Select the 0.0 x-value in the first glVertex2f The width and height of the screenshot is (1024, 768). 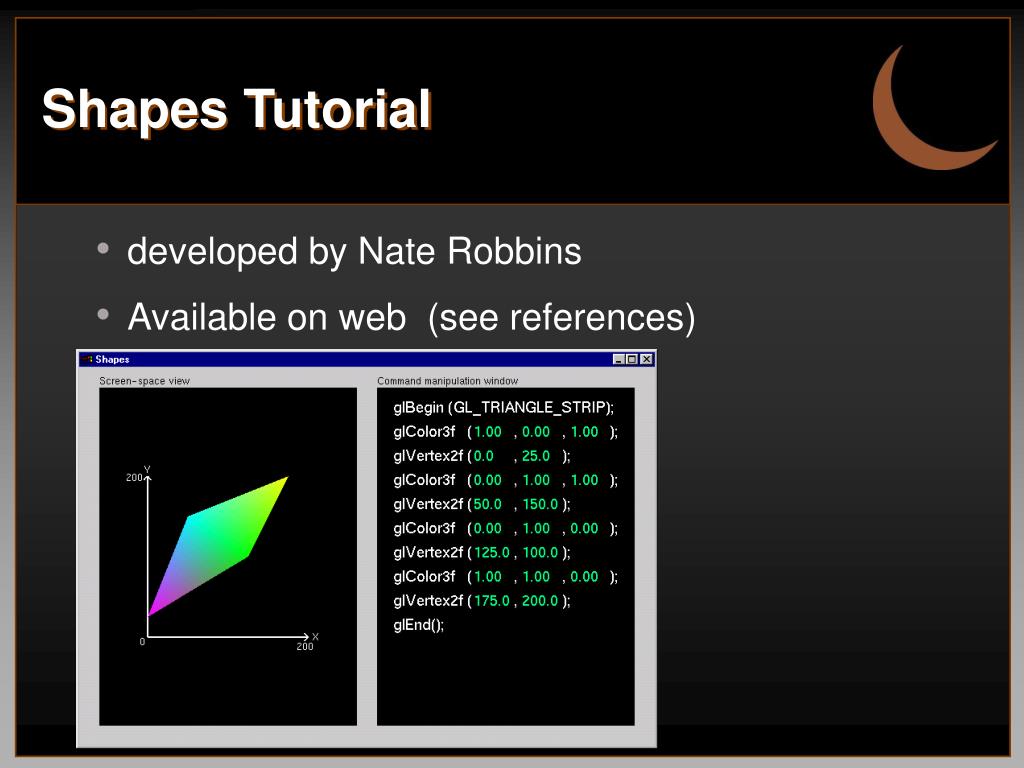483,456
